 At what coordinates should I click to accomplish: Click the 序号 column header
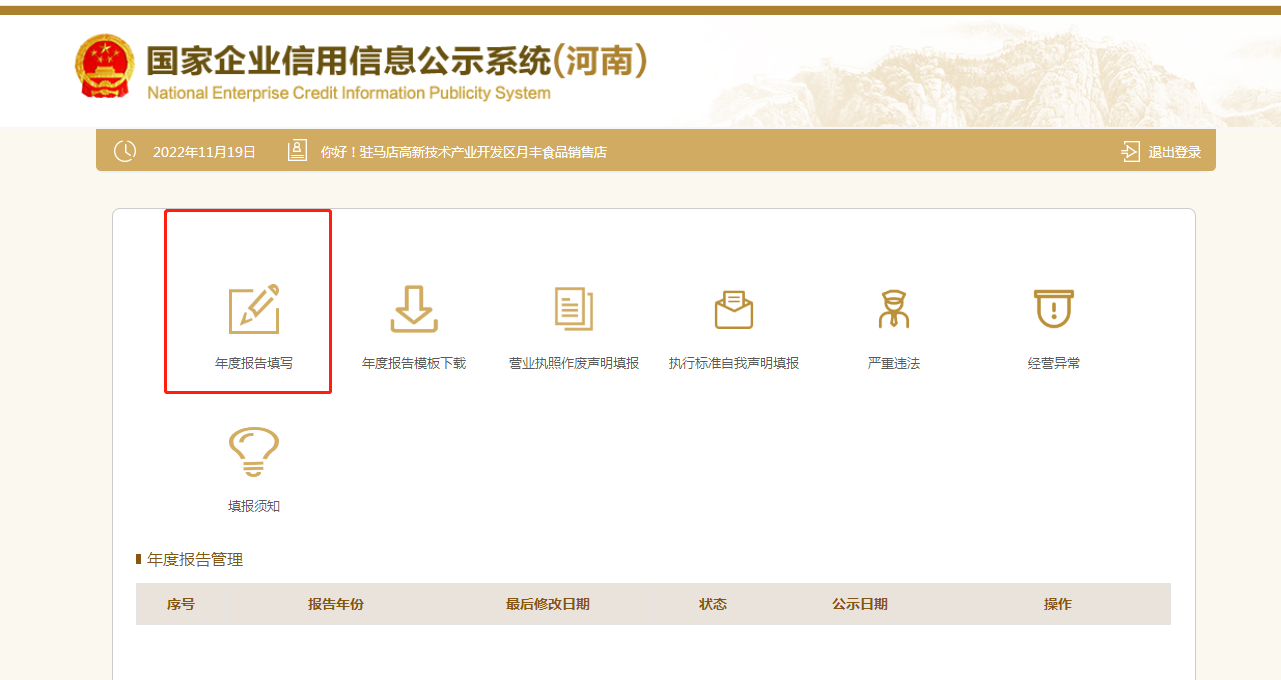coord(181,604)
